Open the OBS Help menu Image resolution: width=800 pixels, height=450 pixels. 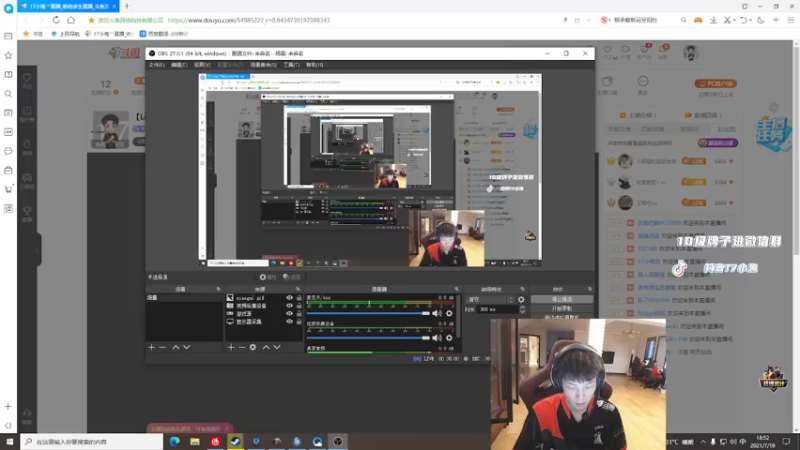click(x=314, y=65)
